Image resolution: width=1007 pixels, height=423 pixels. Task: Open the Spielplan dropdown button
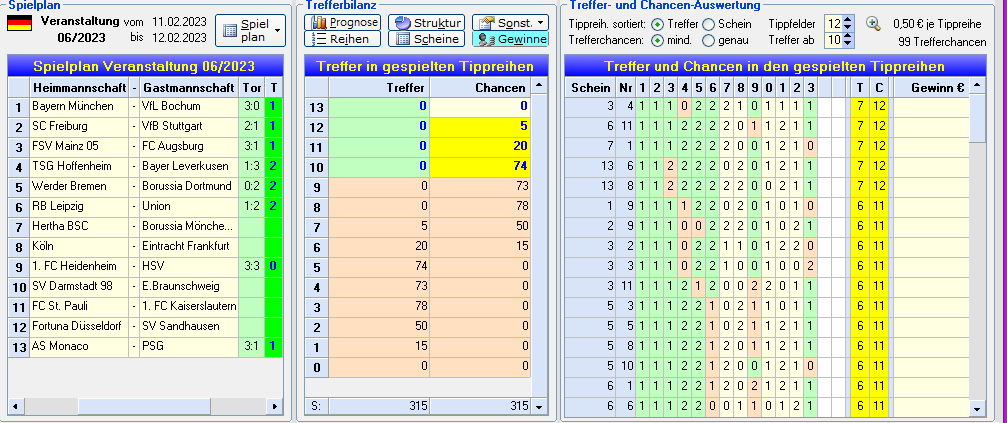point(250,30)
